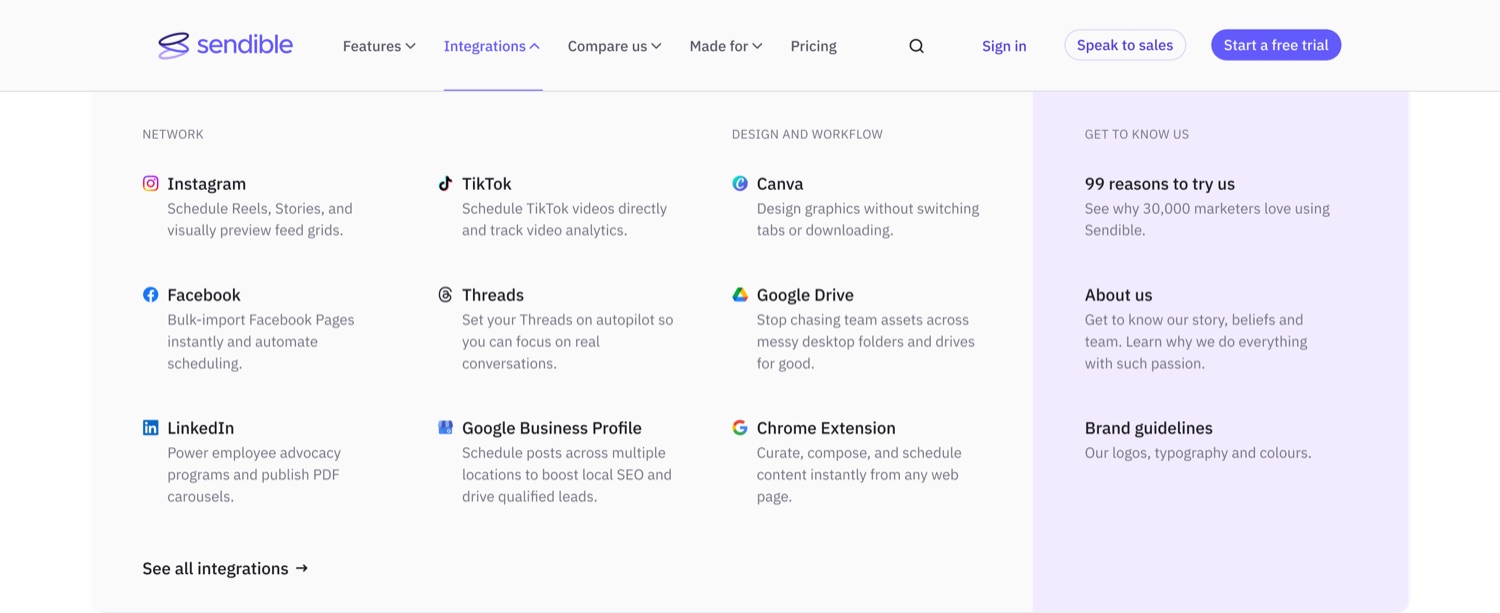This screenshot has height=613, width=1500.
Task: Click 'Our logos, typography and colours.' text
Action: click(x=1198, y=452)
